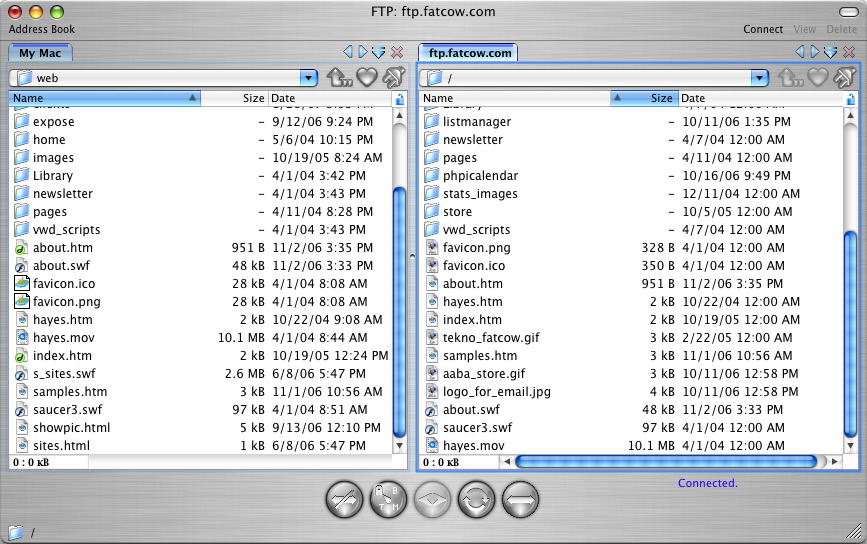Click the circular arrows synchronize round button
This screenshot has width=867, height=544.
coord(476,499)
